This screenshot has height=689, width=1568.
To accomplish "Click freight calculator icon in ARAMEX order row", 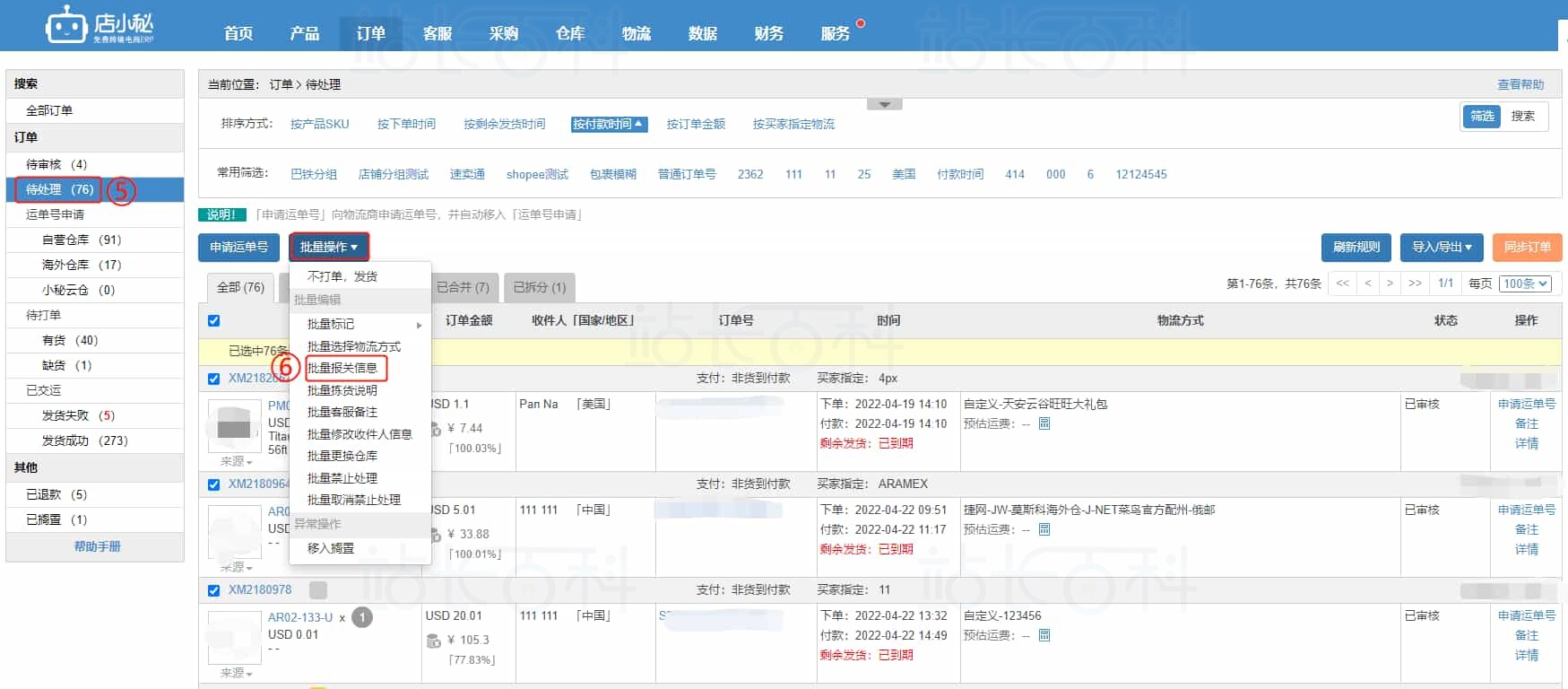I will 1044,529.
